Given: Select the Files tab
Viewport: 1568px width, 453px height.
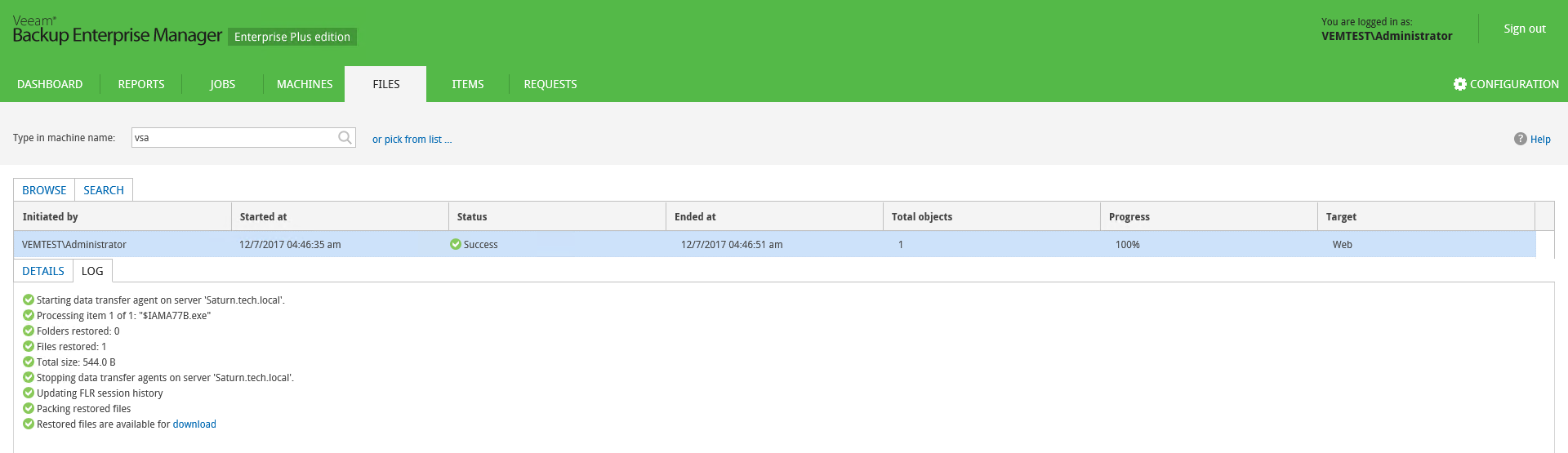Looking at the screenshot, I should (x=385, y=84).
